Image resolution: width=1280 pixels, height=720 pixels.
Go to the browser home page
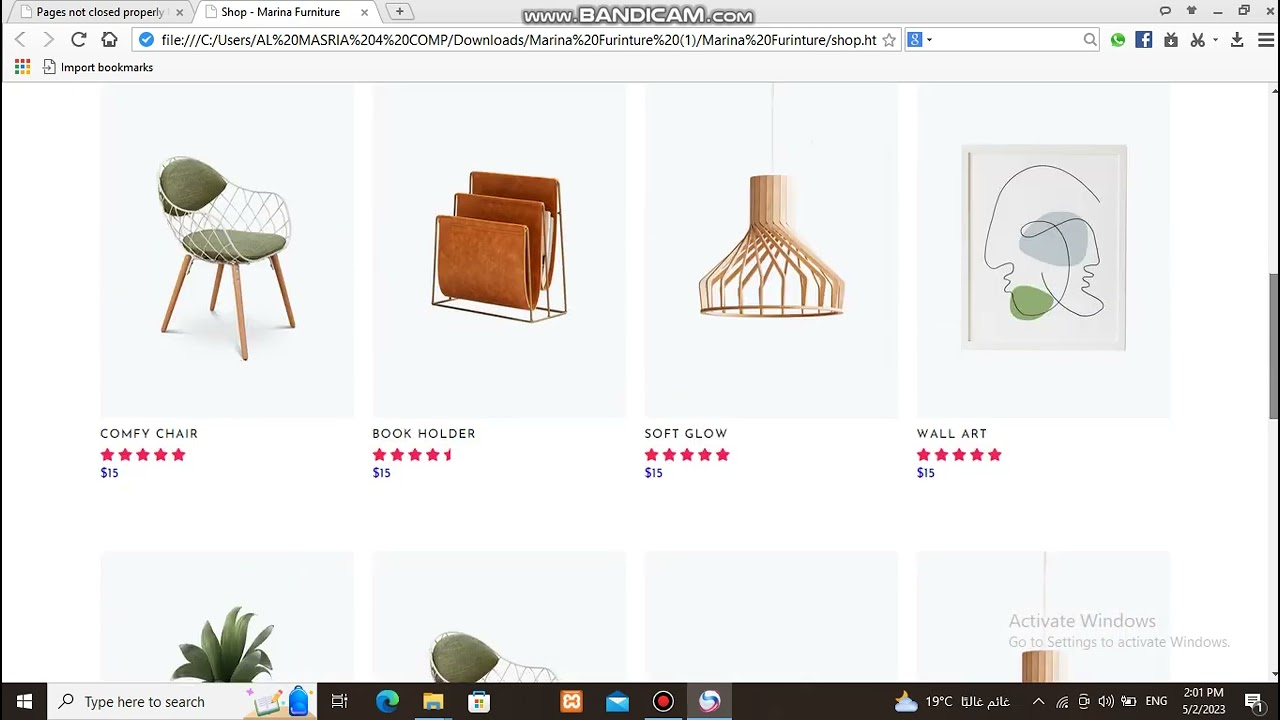tap(110, 40)
